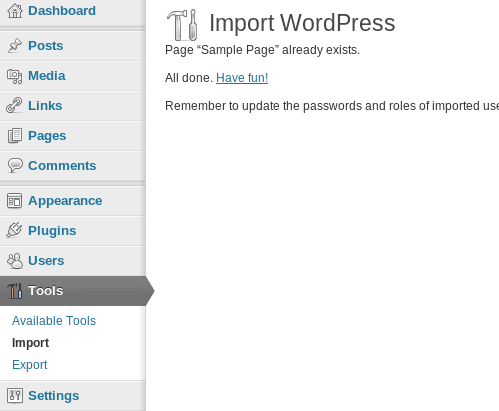Image resolution: width=499 pixels, height=411 pixels.
Task: Click the Appearance layout icon
Action: click(15, 201)
